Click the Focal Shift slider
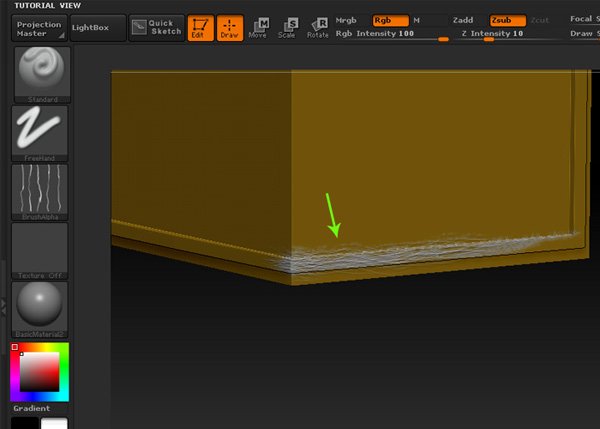 click(x=584, y=19)
